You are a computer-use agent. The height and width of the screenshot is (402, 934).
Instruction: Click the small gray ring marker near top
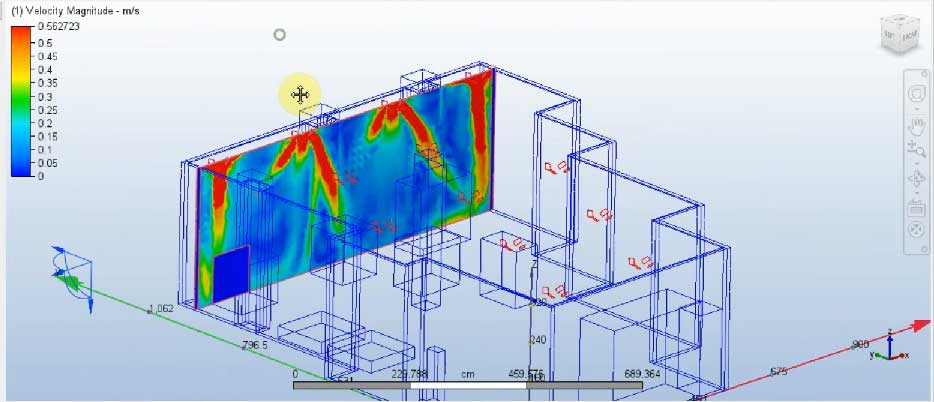[x=280, y=35]
